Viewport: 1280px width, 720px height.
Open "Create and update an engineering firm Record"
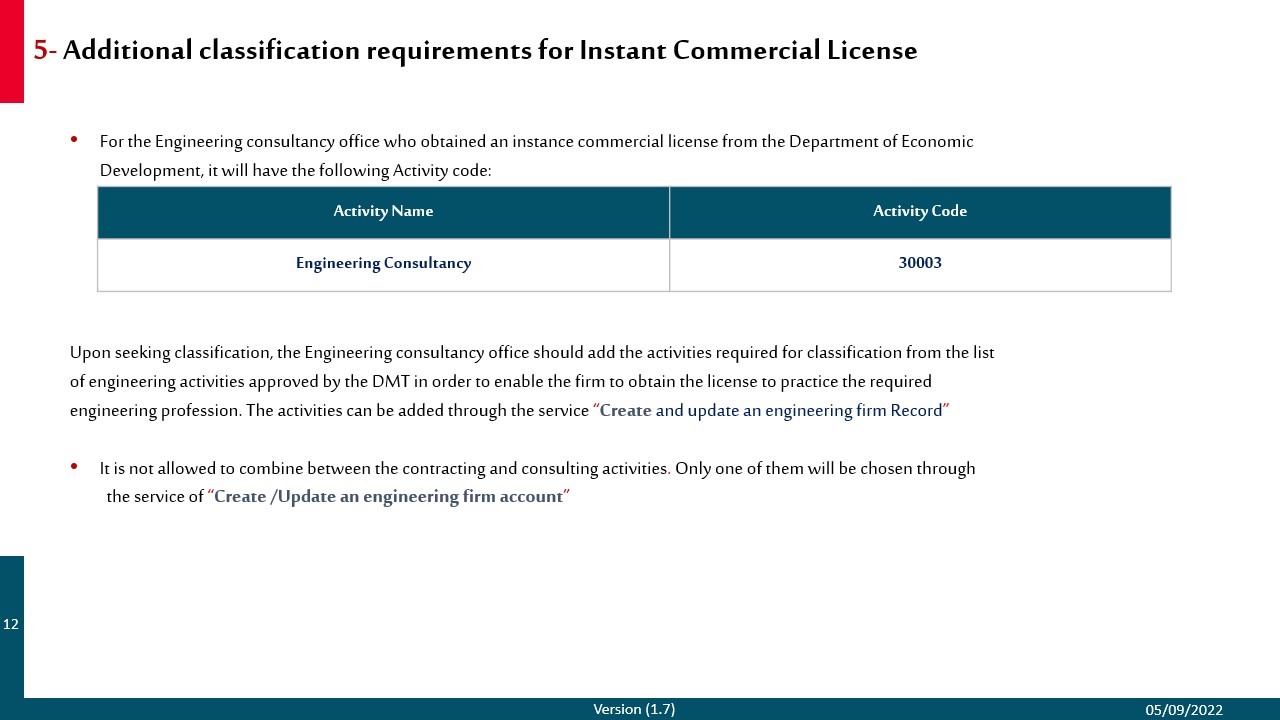click(x=770, y=411)
